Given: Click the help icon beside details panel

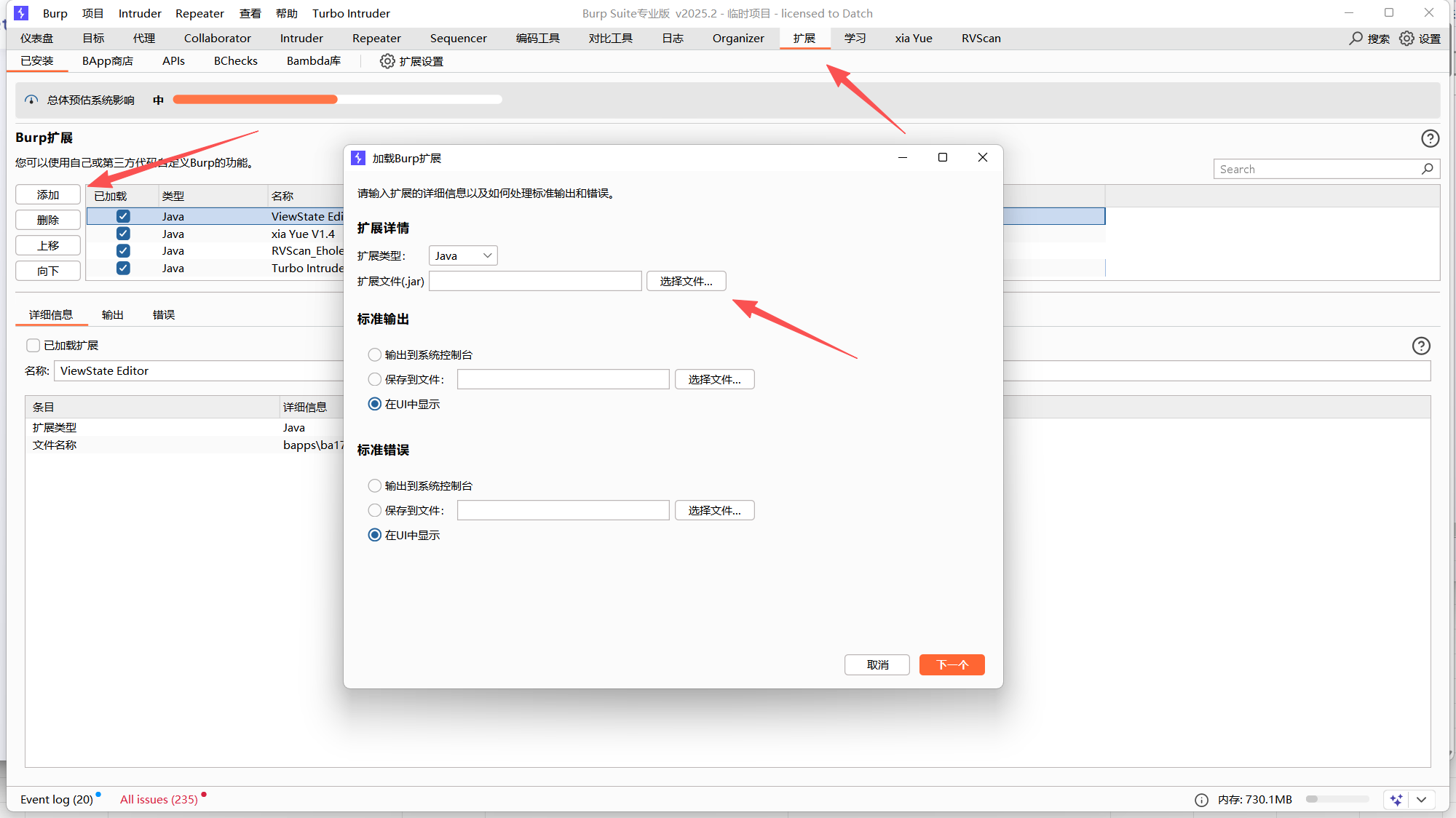Looking at the screenshot, I should coord(1421,346).
